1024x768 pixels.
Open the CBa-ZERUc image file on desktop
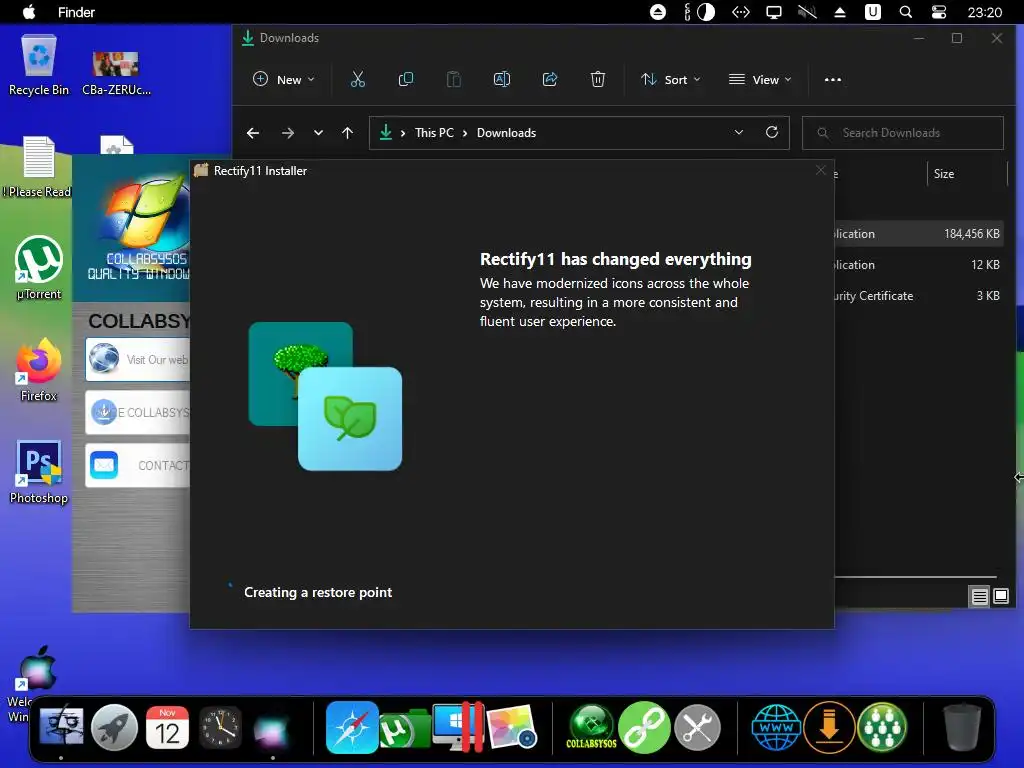[x=116, y=73]
